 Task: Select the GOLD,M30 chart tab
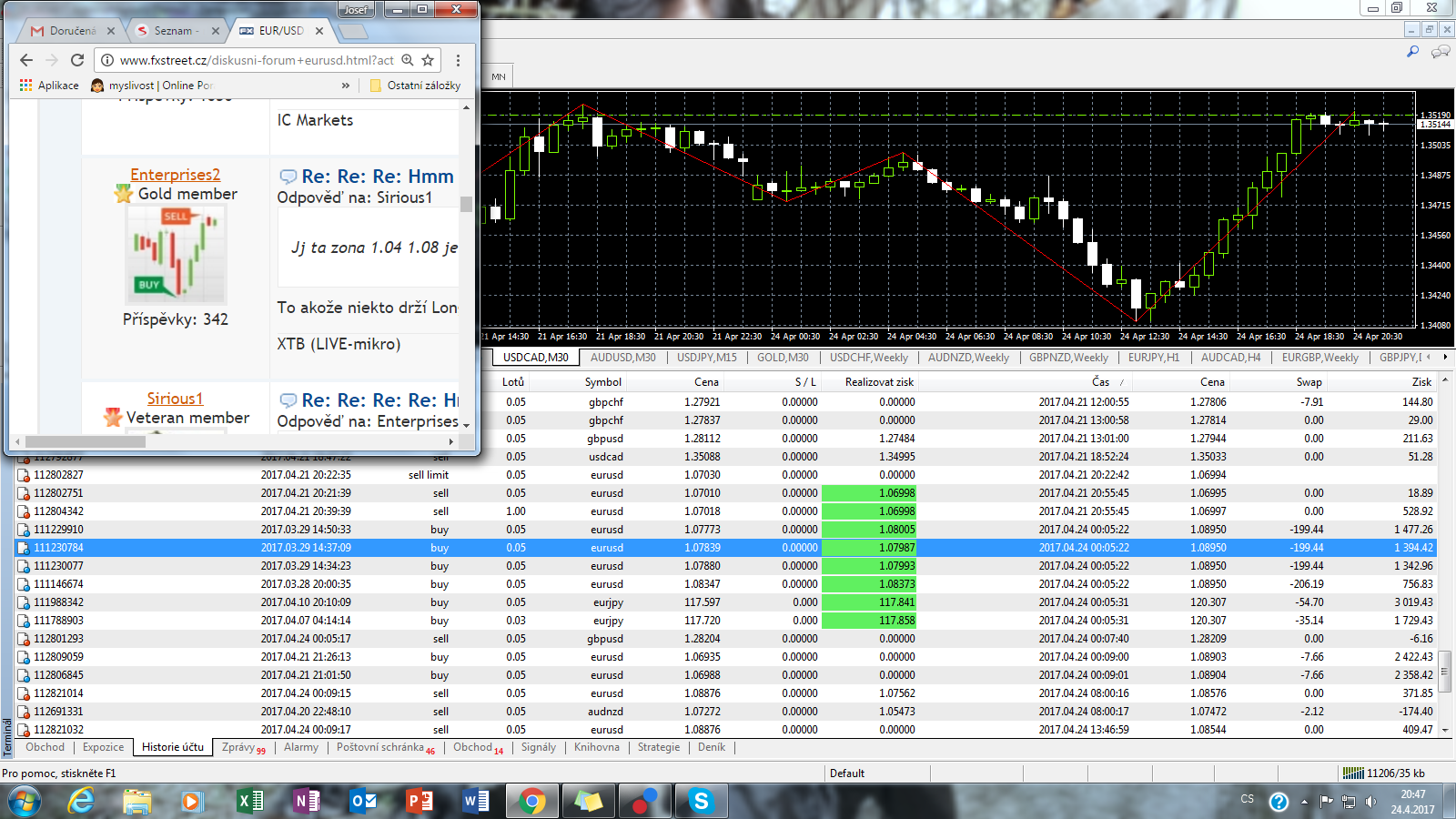pyautogui.click(x=783, y=358)
